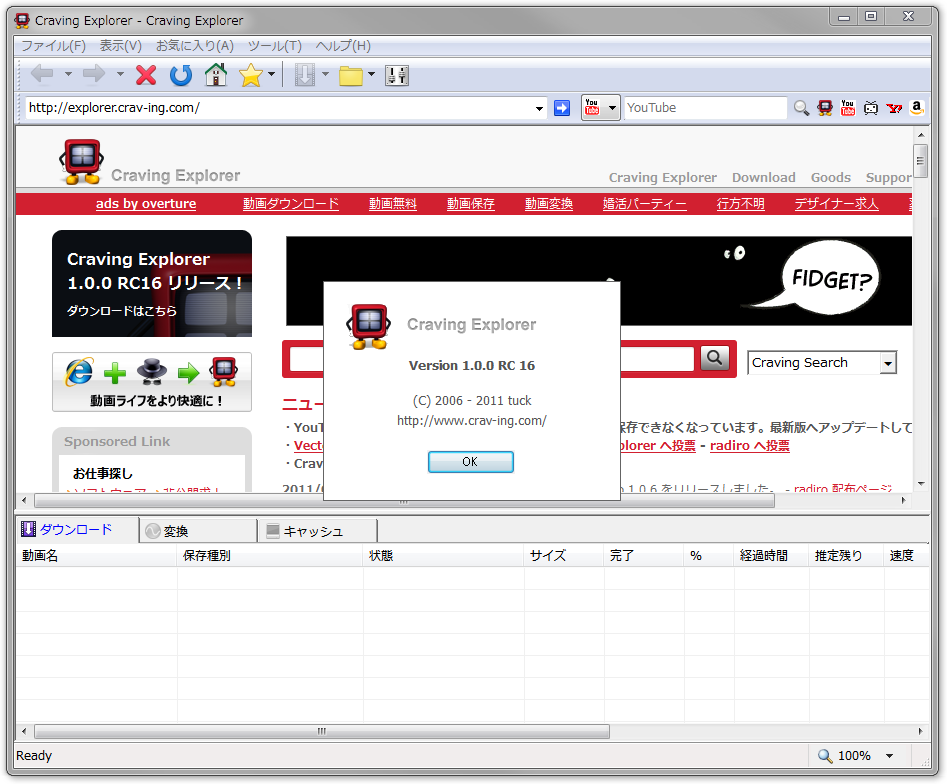
Task: Open the 100% zoom level dropdown
Action: (x=890, y=756)
